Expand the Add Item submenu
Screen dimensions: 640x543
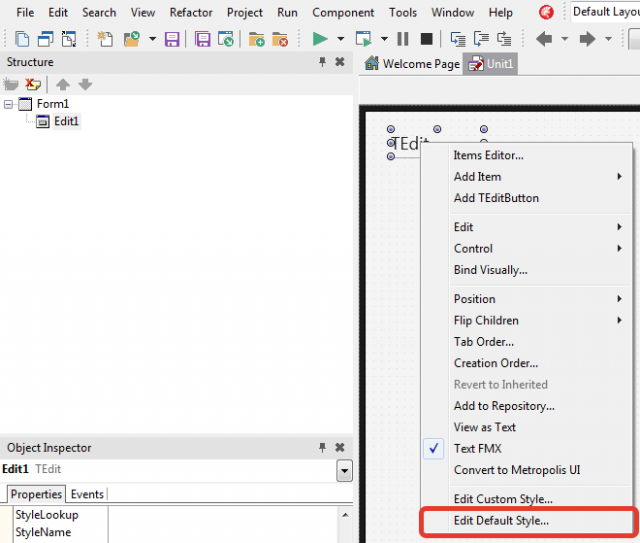click(x=540, y=177)
